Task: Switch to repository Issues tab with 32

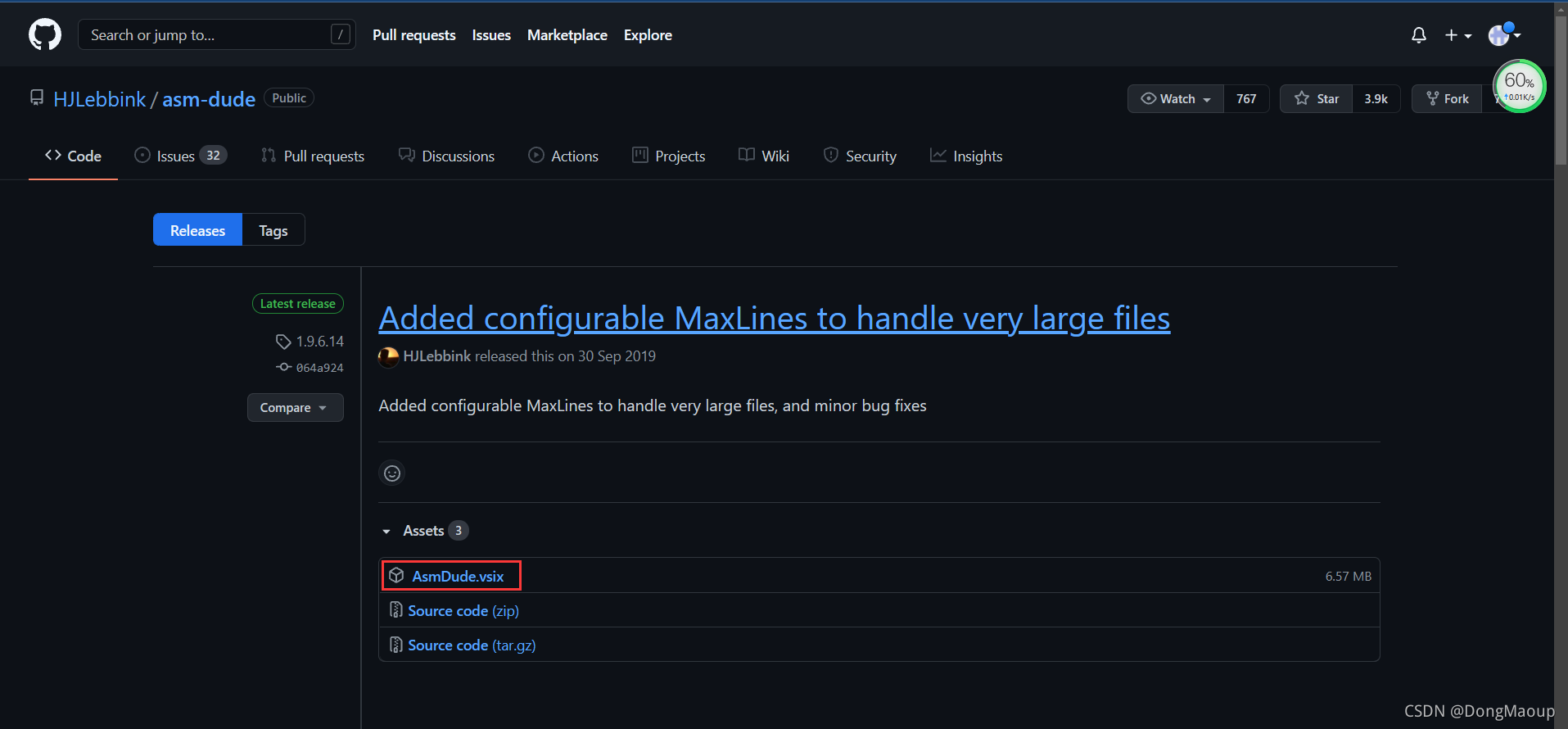Action: [180, 156]
